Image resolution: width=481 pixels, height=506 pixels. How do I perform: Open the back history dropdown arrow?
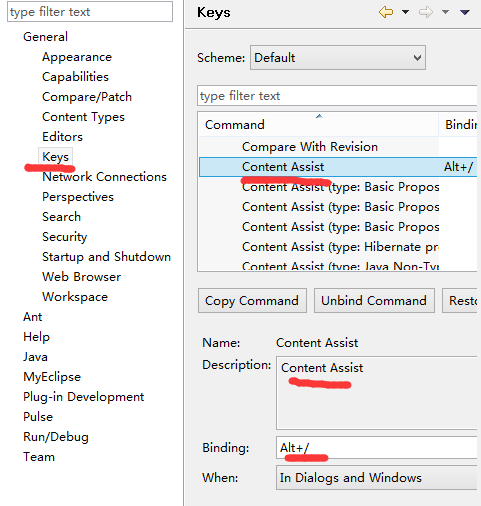pos(405,12)
